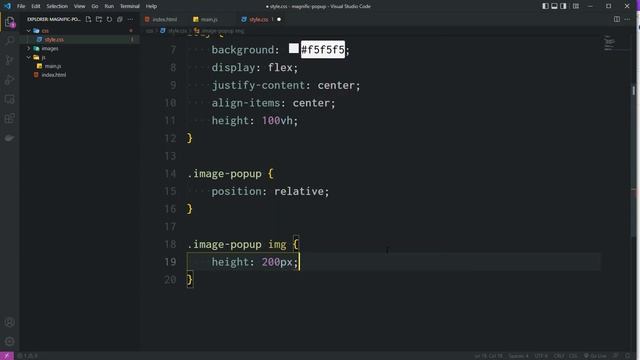The image size is (640, 360).
Task: Switch to the index.html tab
Action: point(164,19)
